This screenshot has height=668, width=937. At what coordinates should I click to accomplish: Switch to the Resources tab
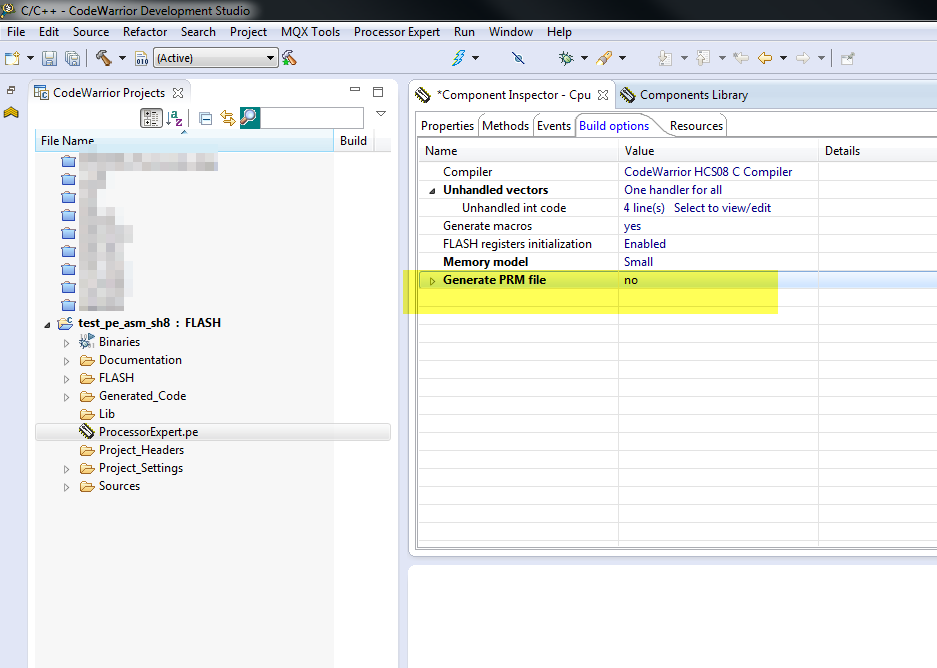696,126
